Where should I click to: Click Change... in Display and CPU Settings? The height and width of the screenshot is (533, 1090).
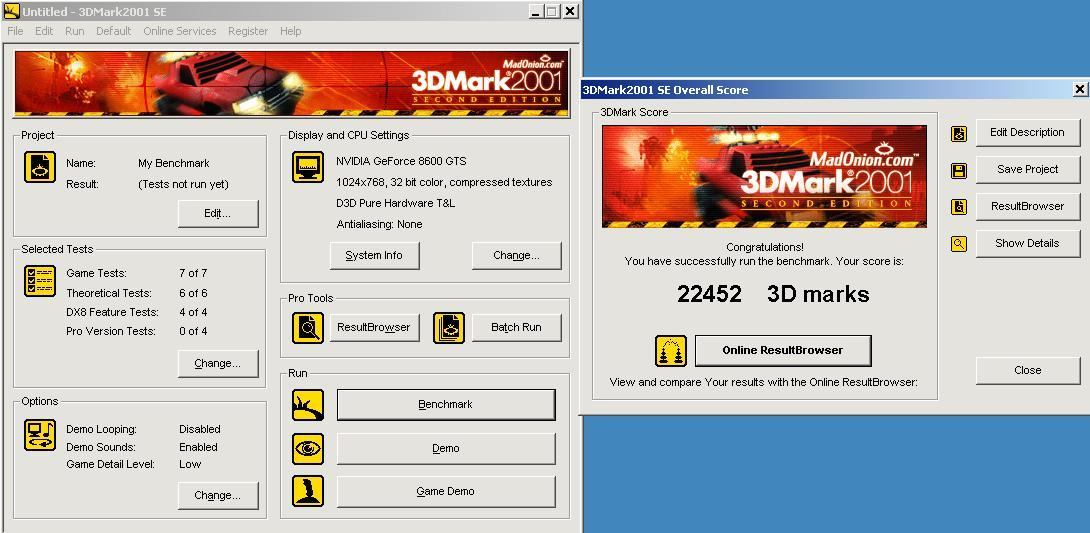pyautogui.click(x=516, y=256)
